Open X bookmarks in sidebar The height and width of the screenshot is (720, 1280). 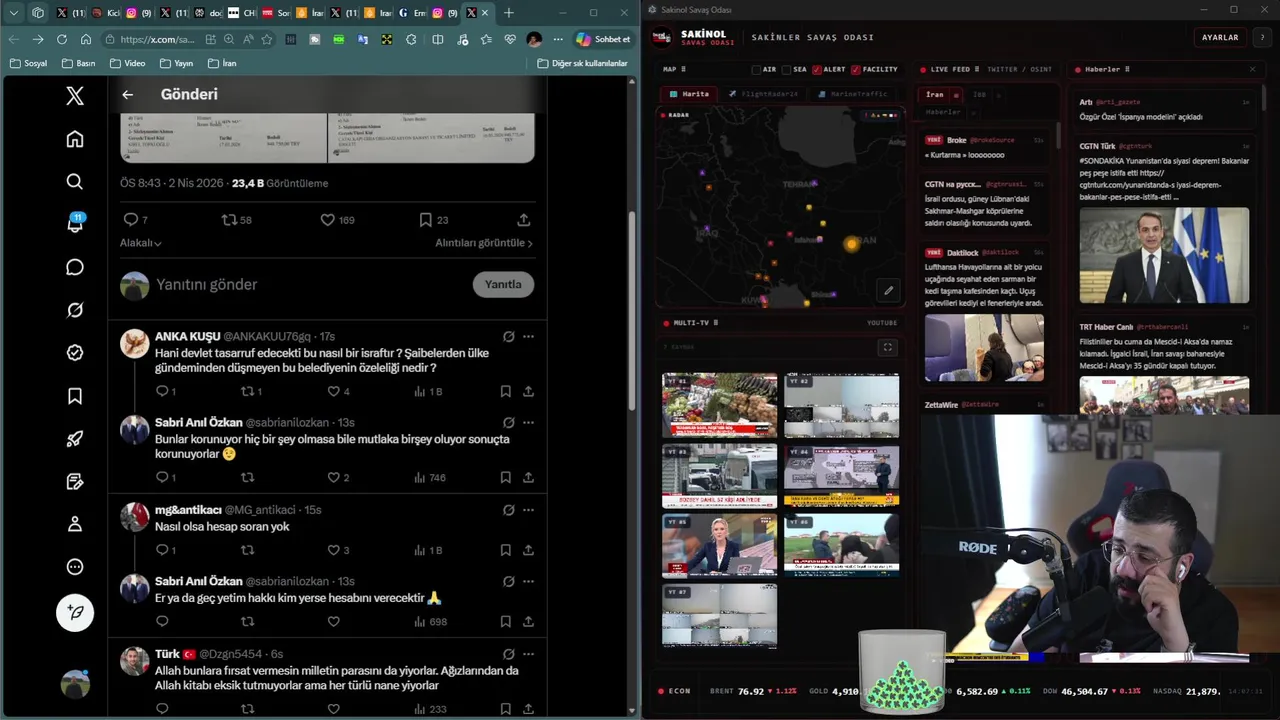coord(75,396)
